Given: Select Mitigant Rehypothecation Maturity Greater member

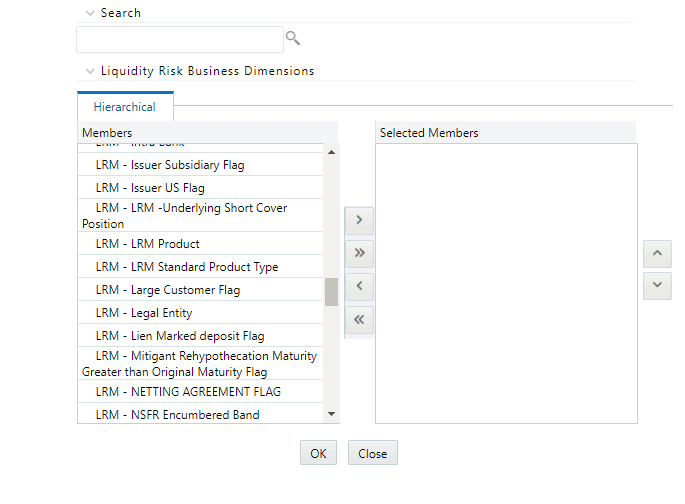Looking at the screenshot, I should (x=200, y=363).
